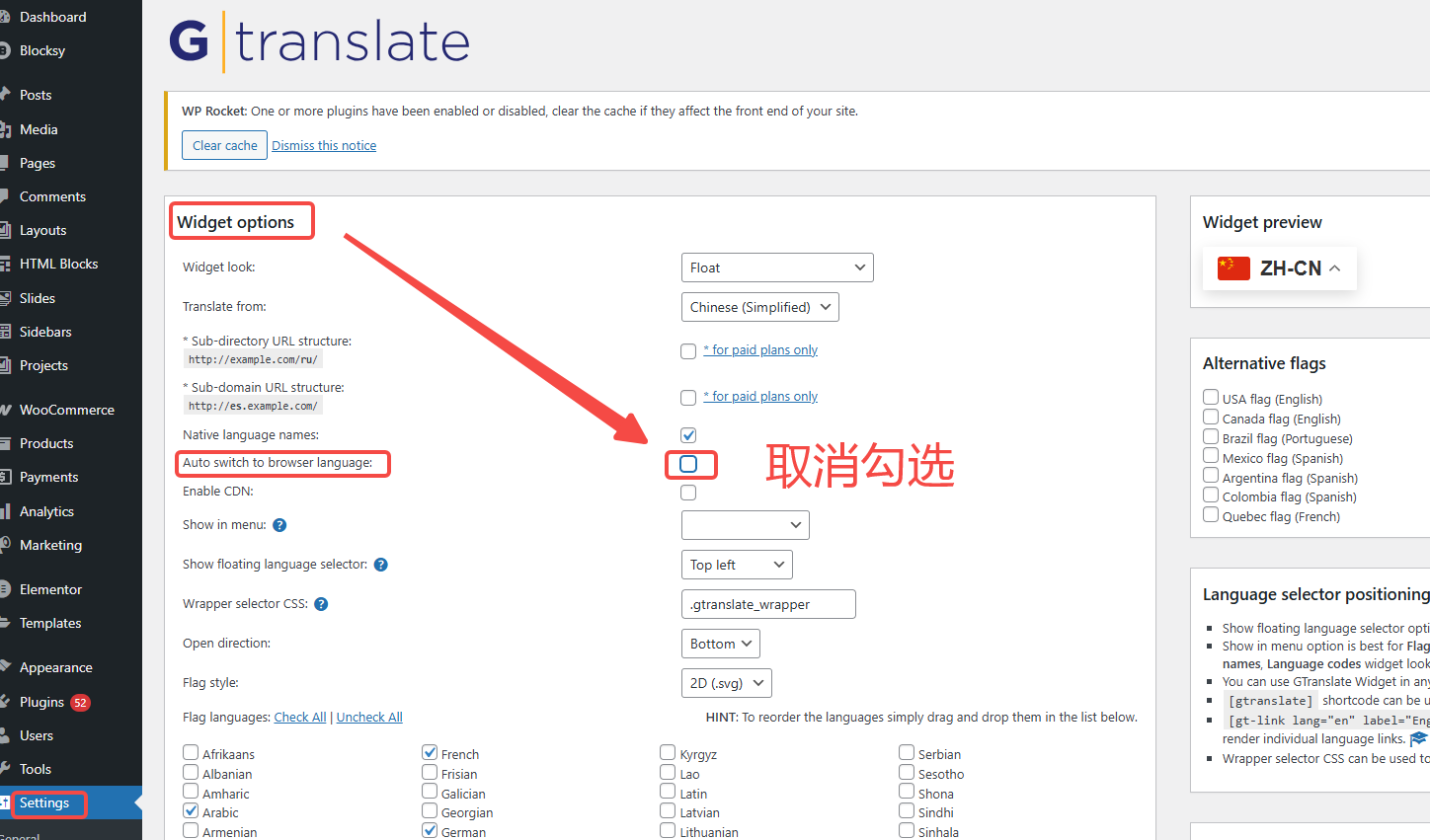Toggle Auto switch to browser language checkbox
This screenshot has width=1430, height=840.
pyautogui.click(x=688, y=464)
